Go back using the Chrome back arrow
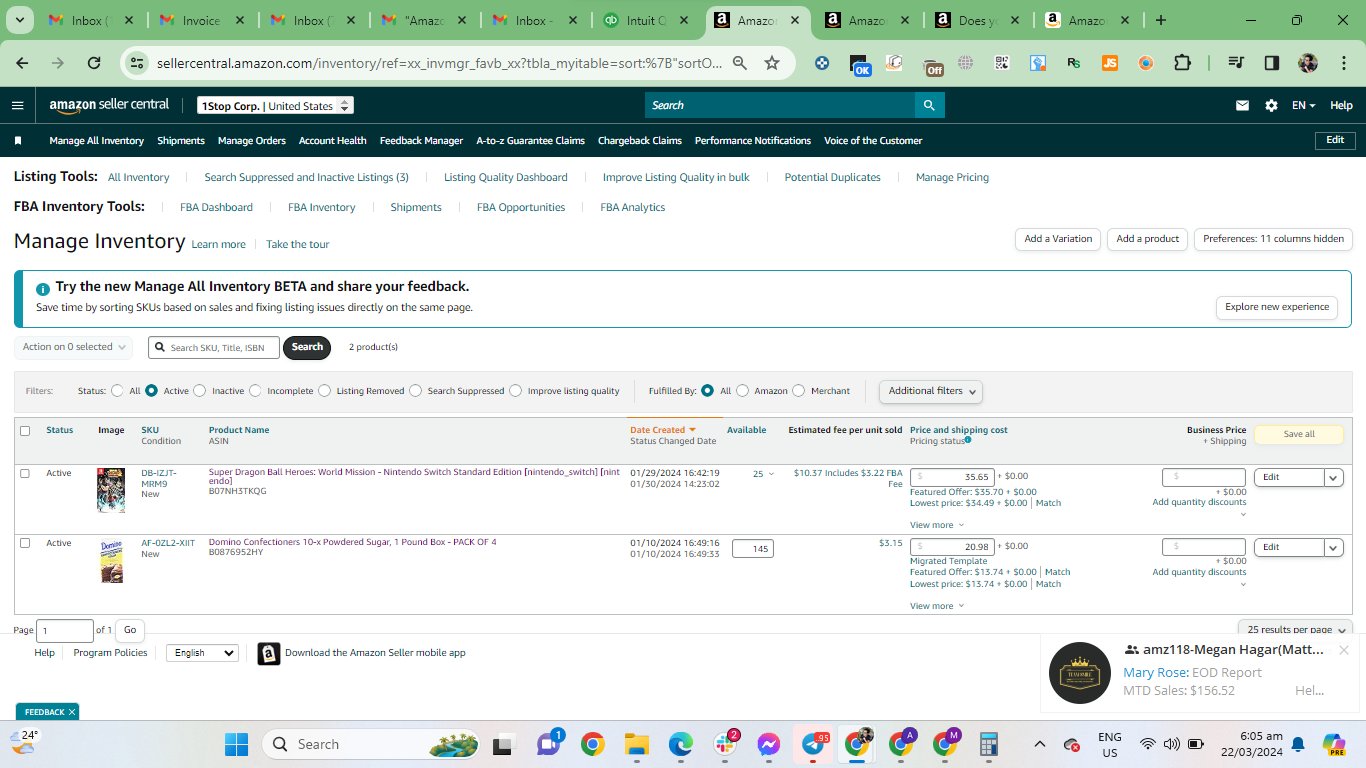This screenshot has height=768, width=1366. click(22, 63)
